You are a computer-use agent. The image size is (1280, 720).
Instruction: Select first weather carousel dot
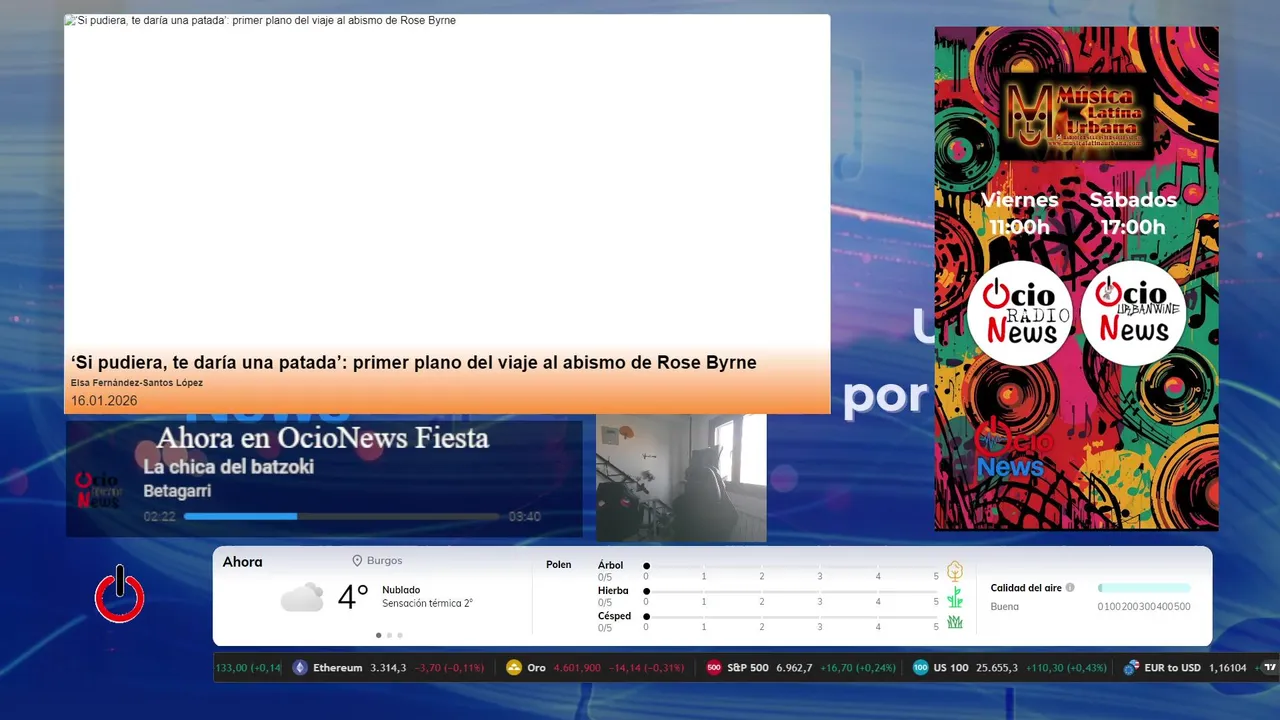pyautogui.click(x=378, y=635)
